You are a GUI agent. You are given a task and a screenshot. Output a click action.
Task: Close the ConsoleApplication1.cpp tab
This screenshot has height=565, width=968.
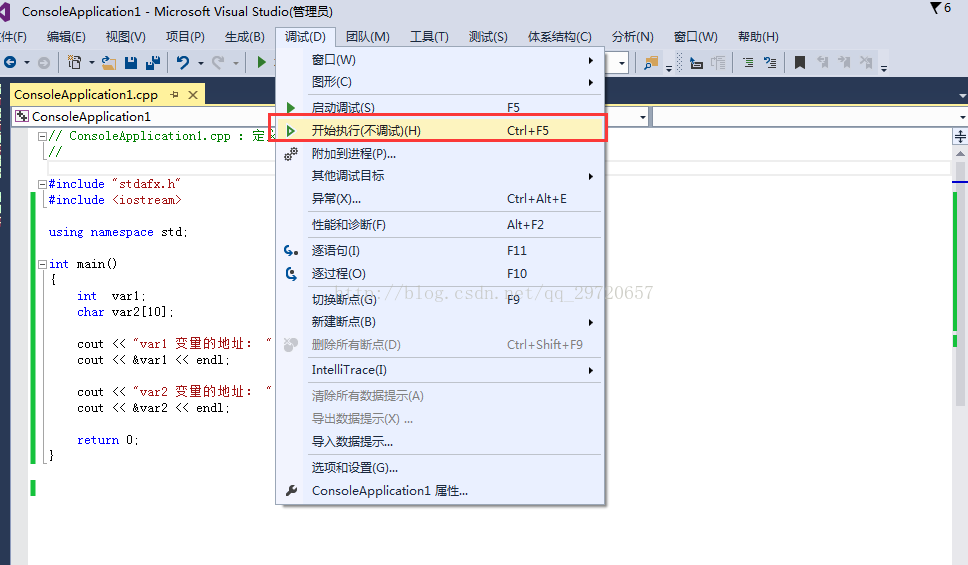point(193,94)
